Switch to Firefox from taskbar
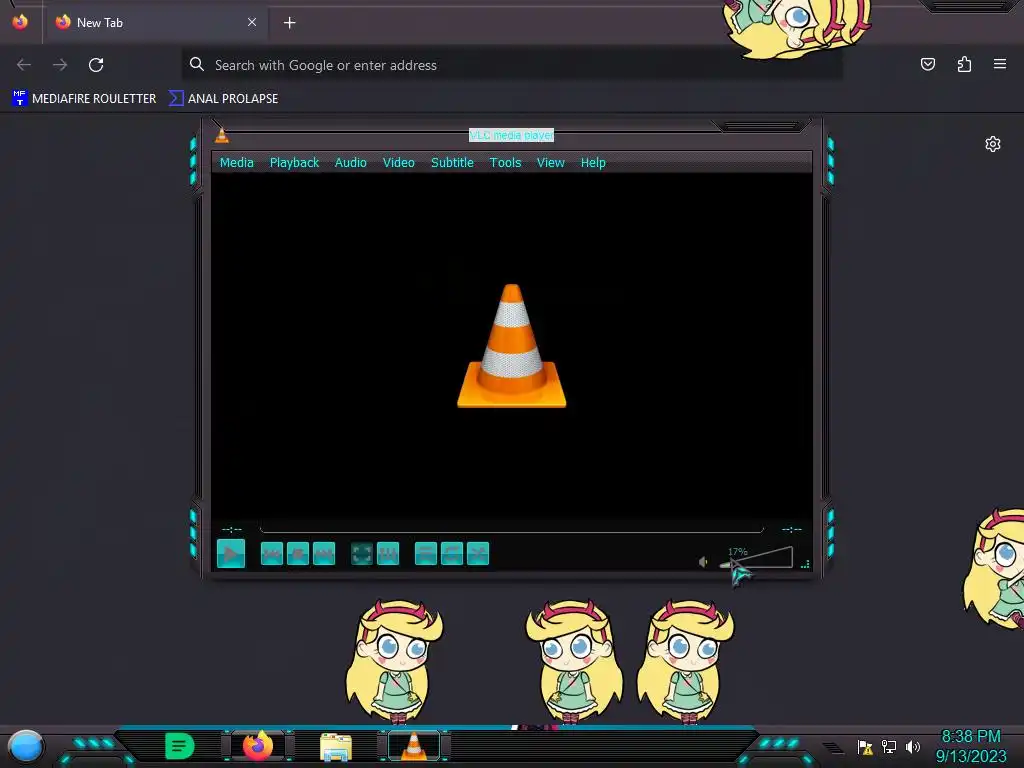The width and height of the screenshot is (1024, 768). point(258,746)
